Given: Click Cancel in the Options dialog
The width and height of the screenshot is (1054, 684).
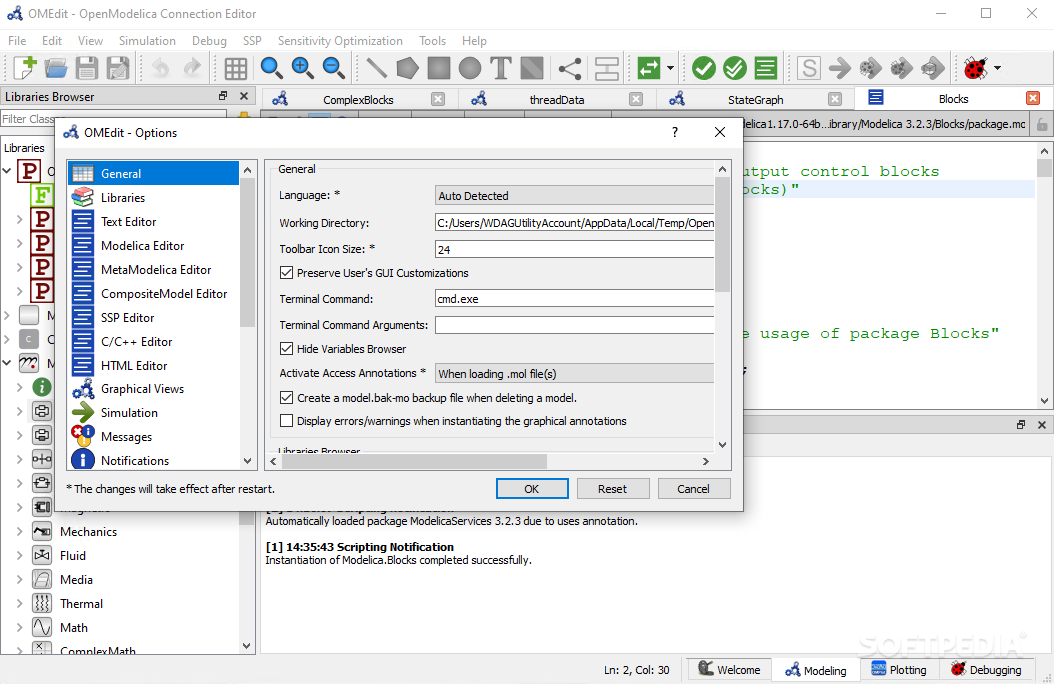Looking at the screenshot, I should (693, 488).
